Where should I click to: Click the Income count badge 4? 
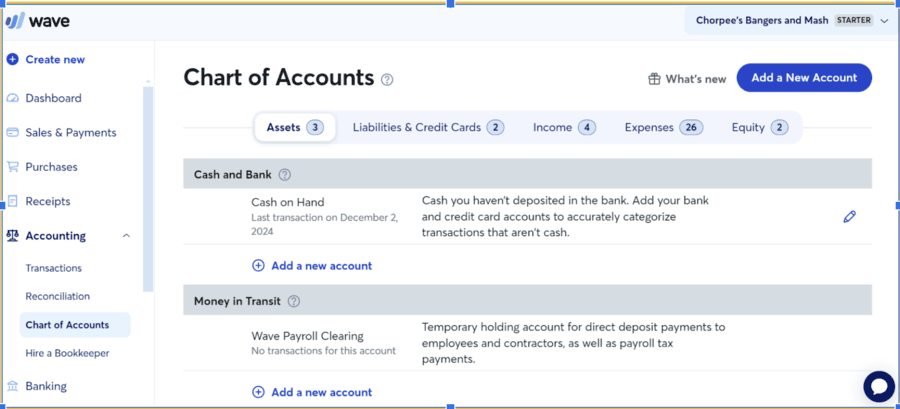(x=587, y=127)
